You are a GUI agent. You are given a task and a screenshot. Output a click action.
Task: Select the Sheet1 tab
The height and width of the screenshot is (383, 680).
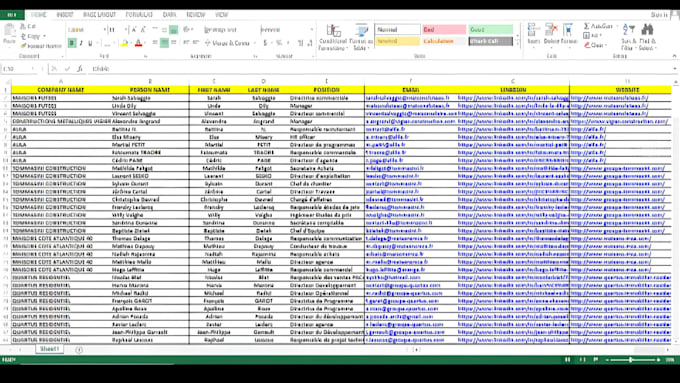coord(49,349)
